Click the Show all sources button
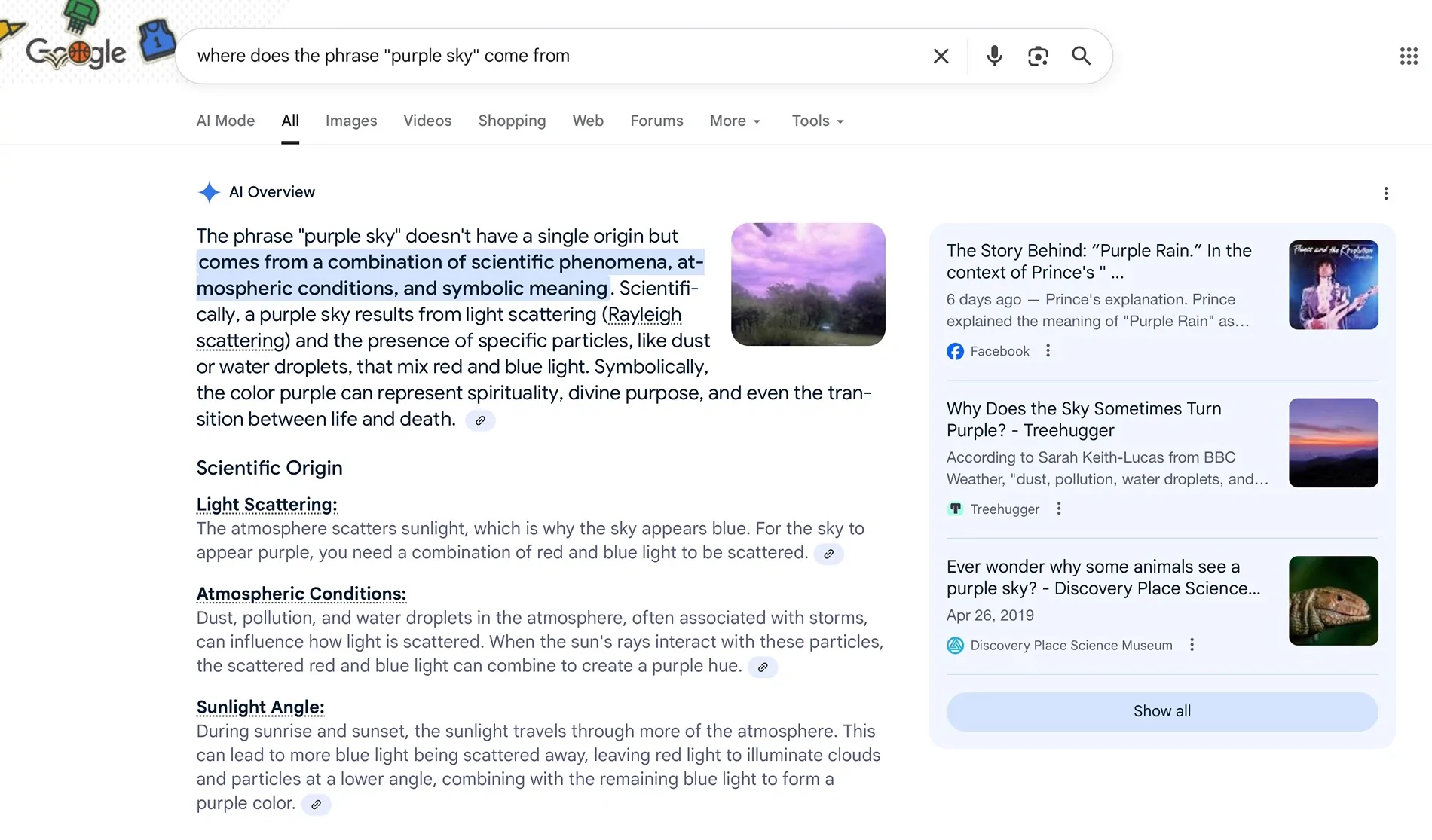The height and width of the screenshot is (840, 1432). click(x=1162, y=711)
